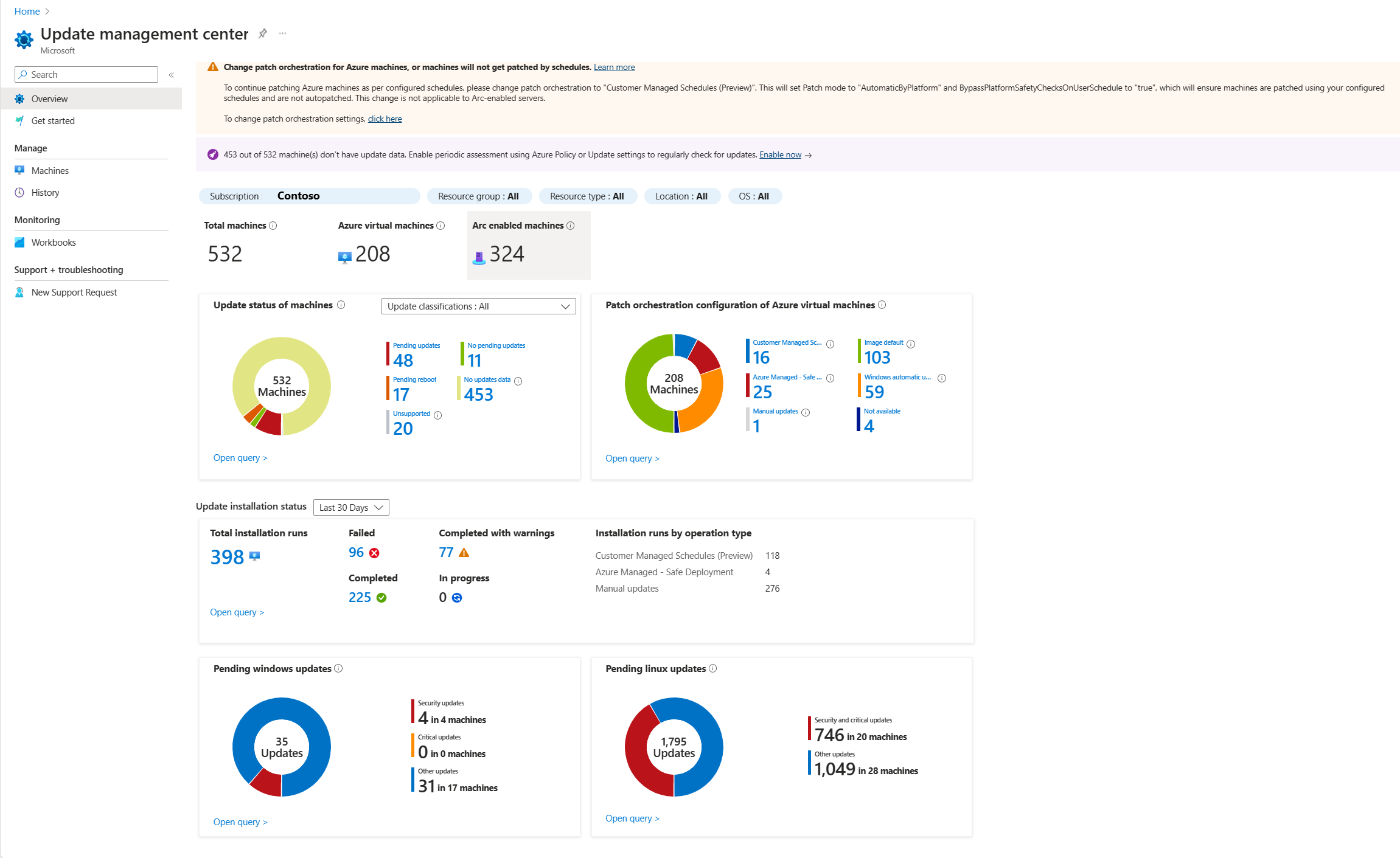Open the Location filter
The image size is (1400, 858).
[681, 196]
